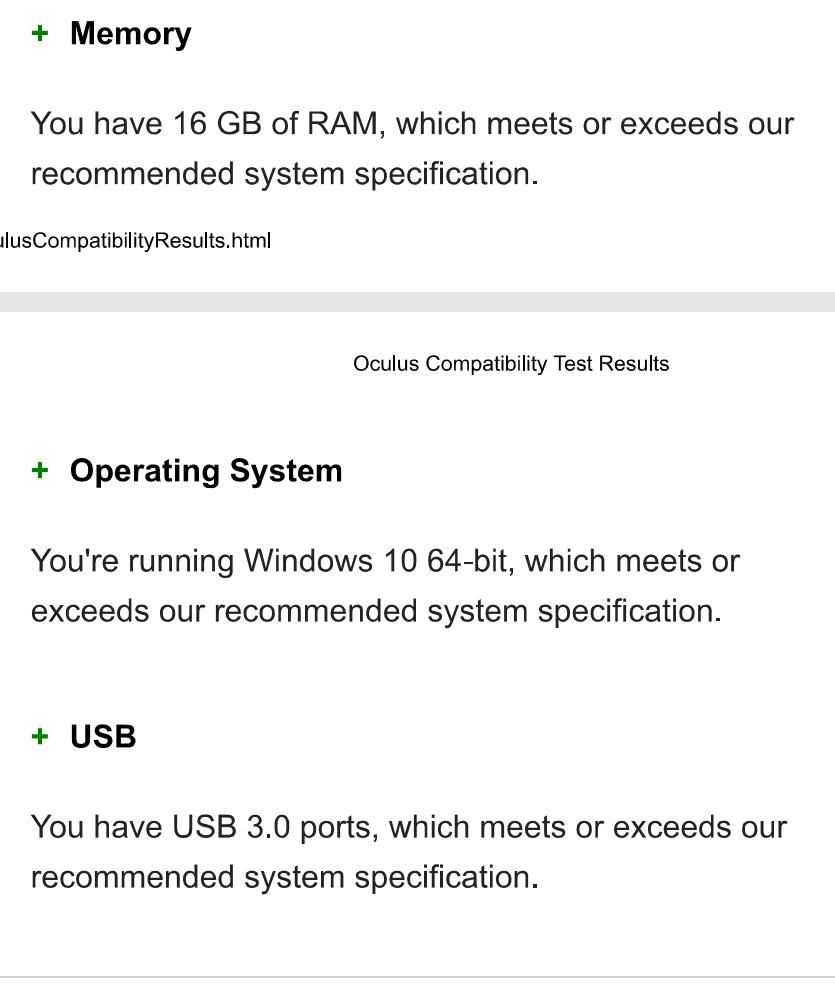Click the gray page break bar
This screenshot has width=835, height=988.
coord(417,302)
